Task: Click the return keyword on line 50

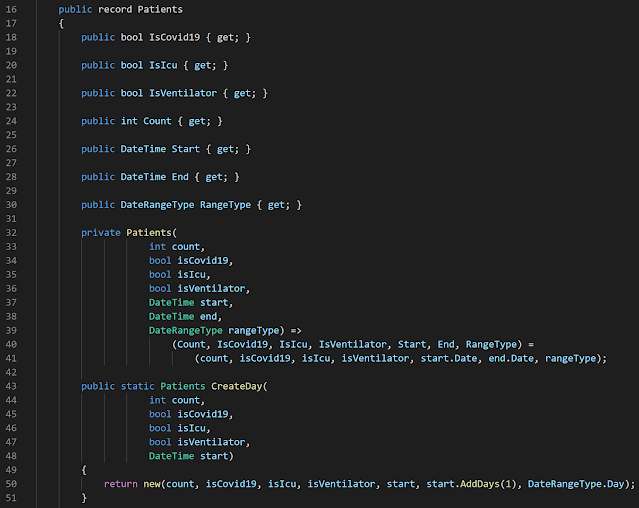Action: [x=121, y=484]
